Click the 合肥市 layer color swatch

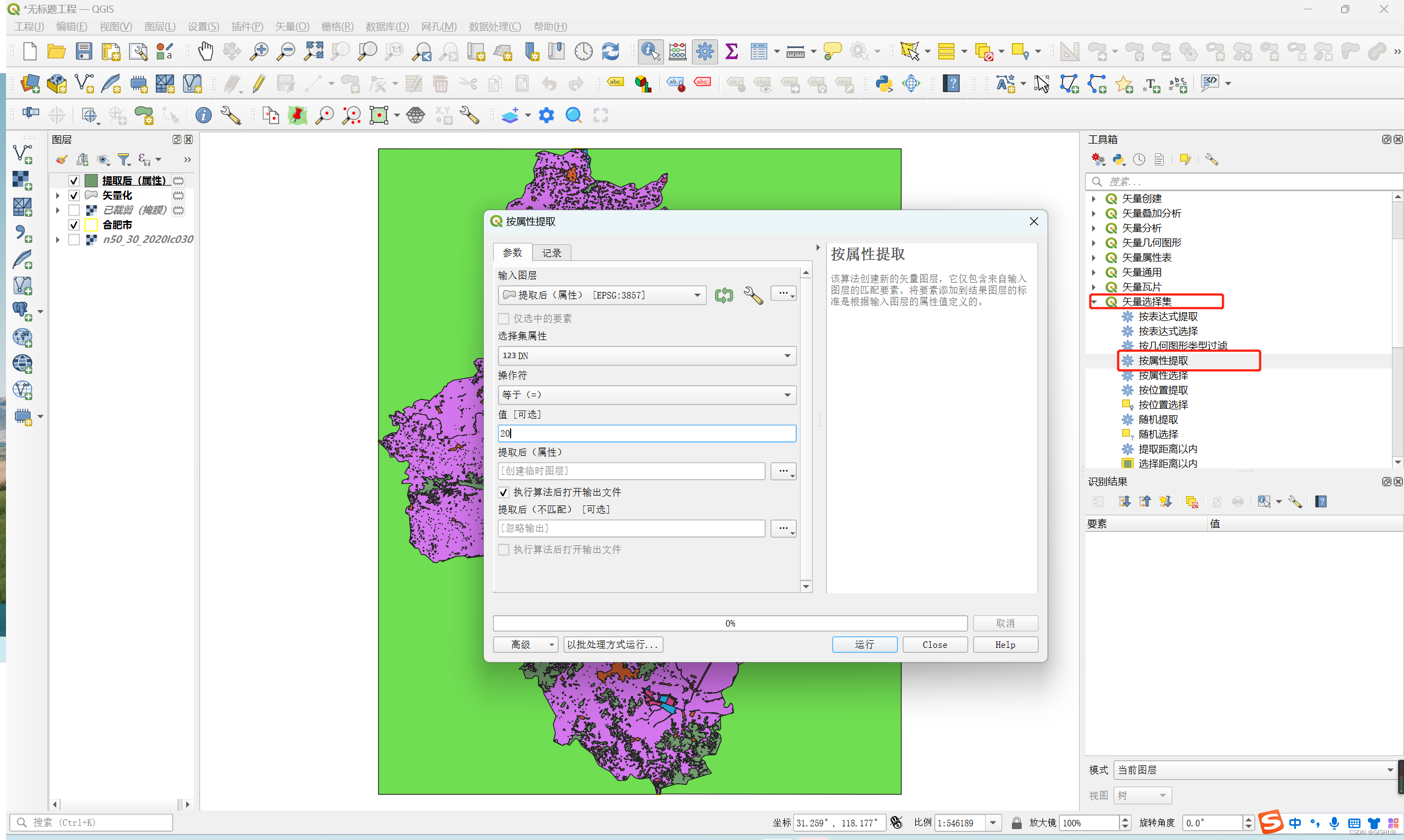coord(91,225)
